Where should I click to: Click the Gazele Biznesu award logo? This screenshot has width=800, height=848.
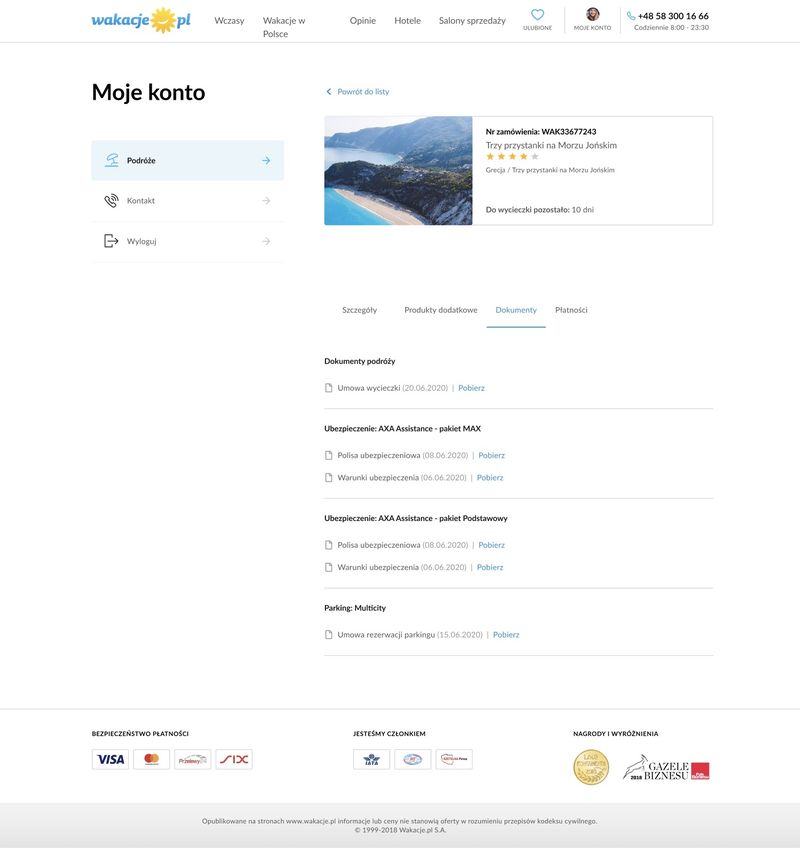[x=666, y=768]
